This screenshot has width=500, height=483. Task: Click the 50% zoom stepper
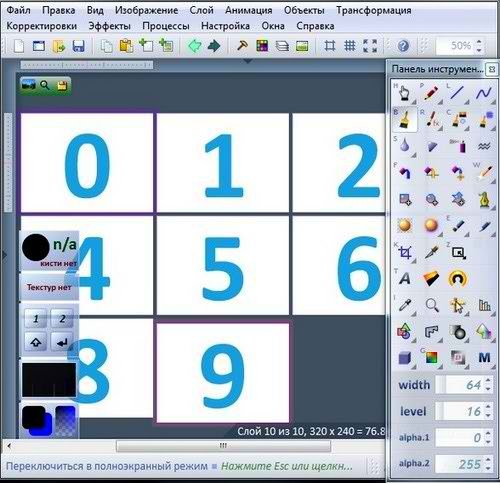coord(479,46)
